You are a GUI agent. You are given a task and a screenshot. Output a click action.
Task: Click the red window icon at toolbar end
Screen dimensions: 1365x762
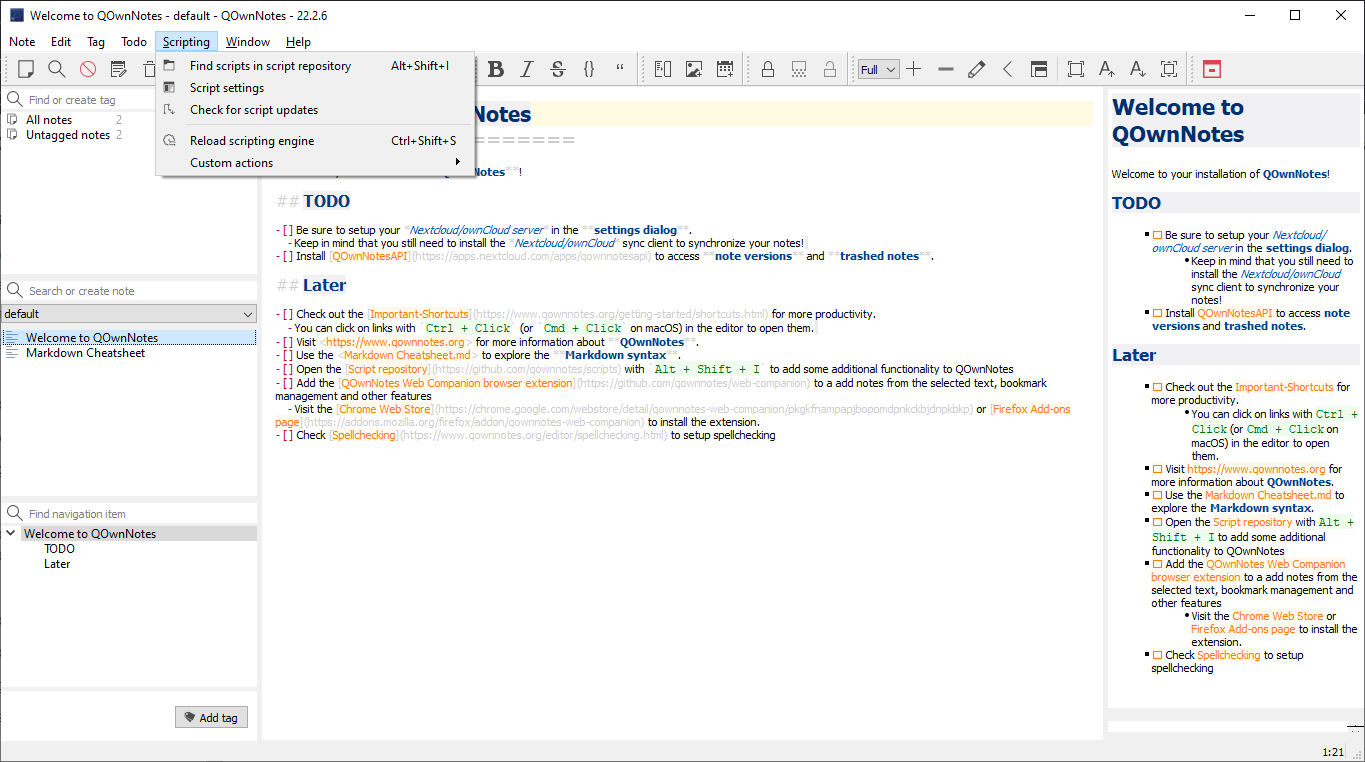coord(1211,69)
